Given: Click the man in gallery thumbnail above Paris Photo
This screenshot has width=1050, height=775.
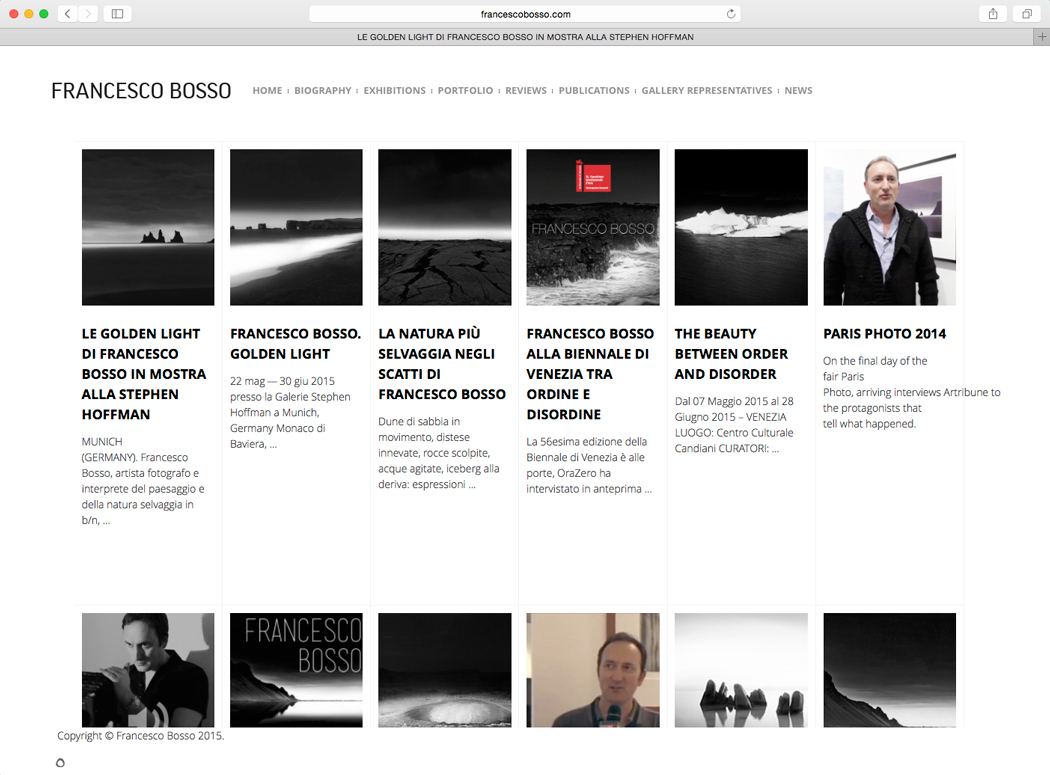Looking at the screenshot, I should [889, 227].
